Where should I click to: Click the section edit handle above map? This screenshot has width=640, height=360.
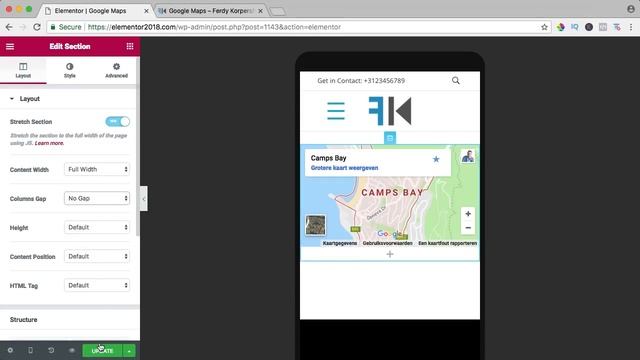pos(390,138)
